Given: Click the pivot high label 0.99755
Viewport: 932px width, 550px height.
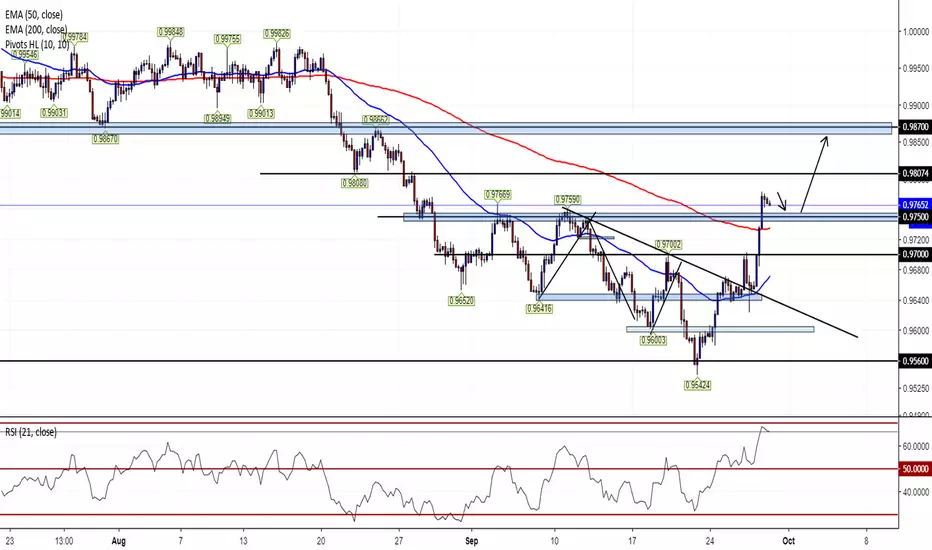Looking at the screenshot, I should click(228, 39).
